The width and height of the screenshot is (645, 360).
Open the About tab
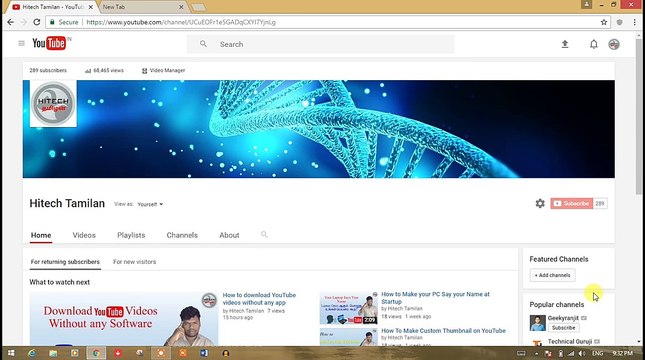click(x=229, y=235)
